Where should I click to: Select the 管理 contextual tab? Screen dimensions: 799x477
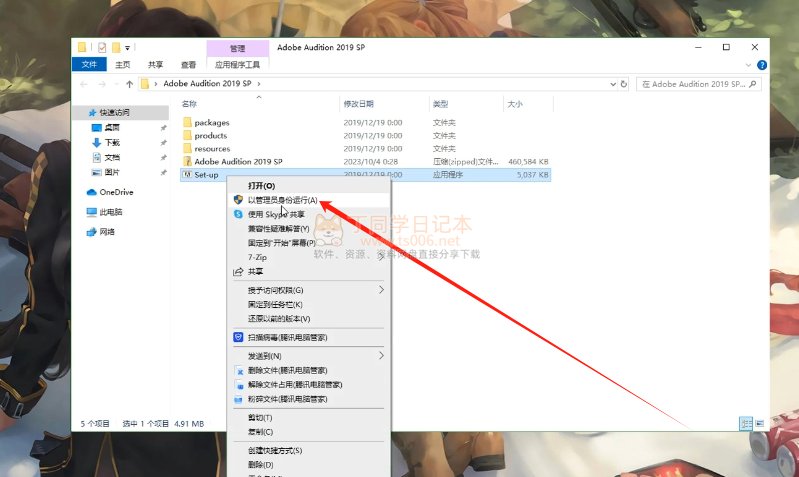pos(237,48)
